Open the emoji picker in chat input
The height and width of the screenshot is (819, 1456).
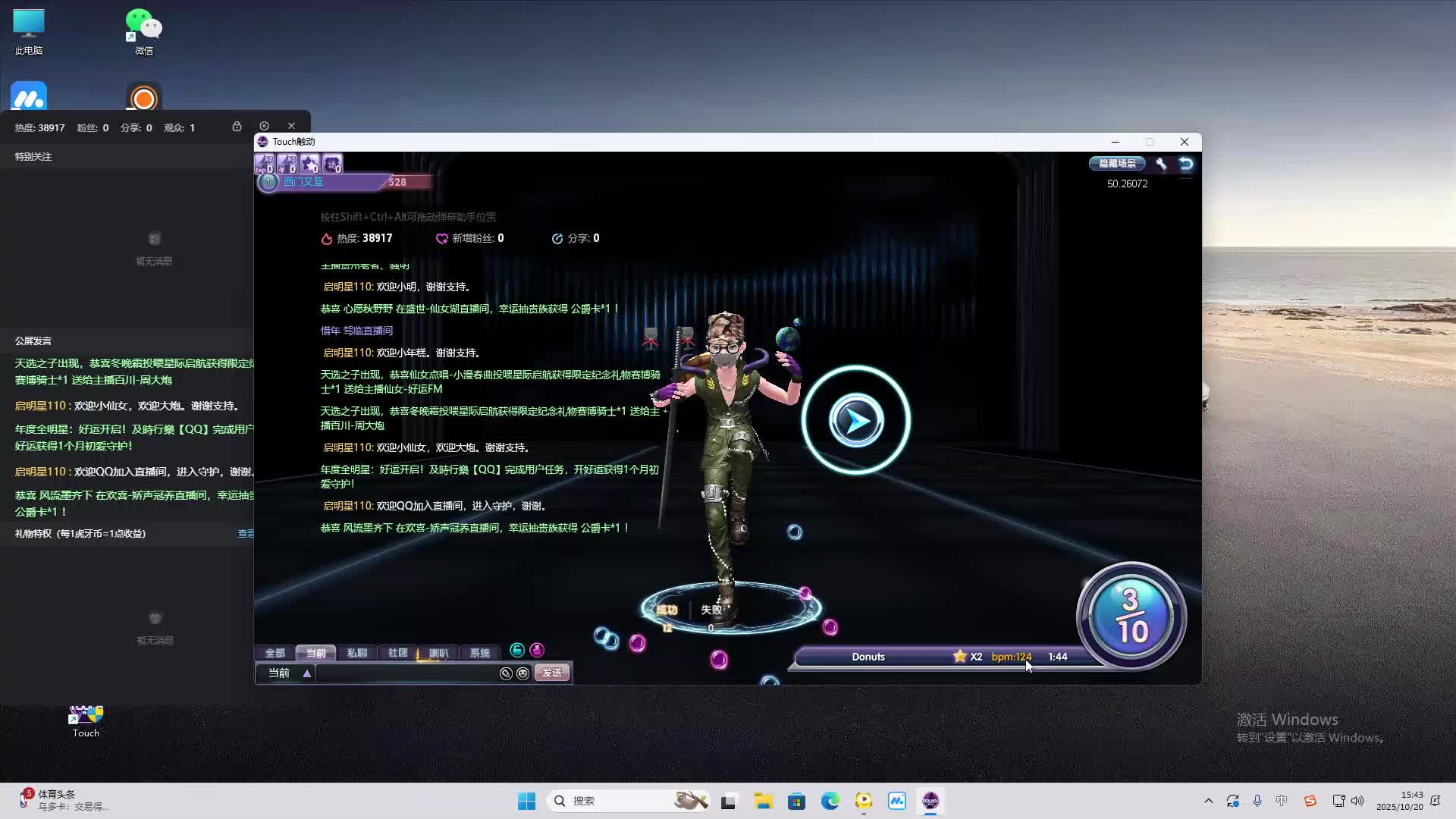tap(522, 673)
